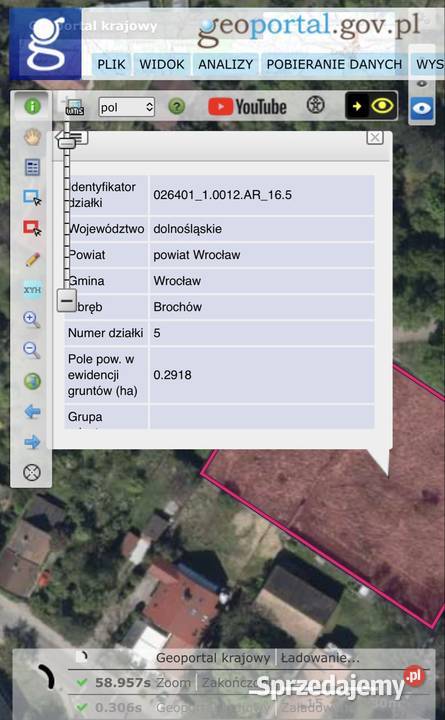Show full extent with globe icon
The image size is (445, 720).
(32, 381)
